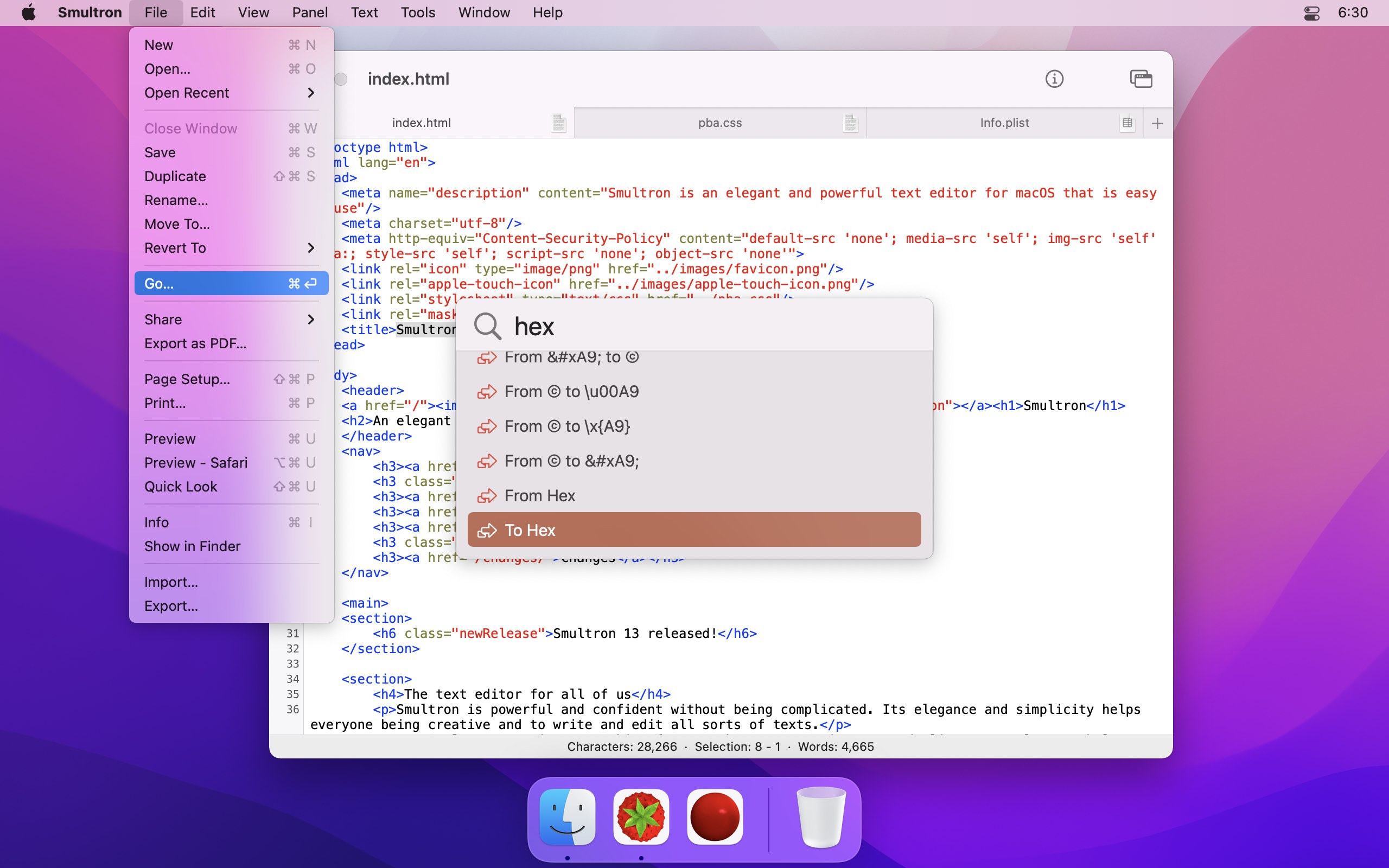
Task: Expand the 'Share' submenu arrow
Action: tap(312, 319)
